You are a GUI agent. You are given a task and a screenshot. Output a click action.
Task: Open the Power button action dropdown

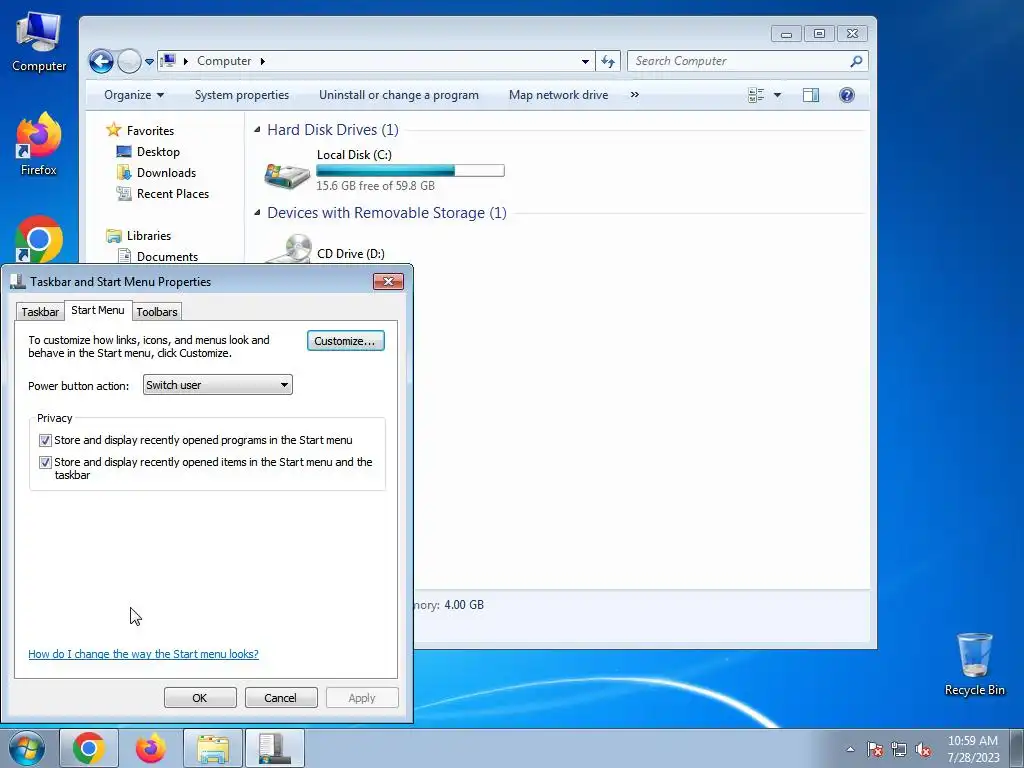(x=217, y=385)
